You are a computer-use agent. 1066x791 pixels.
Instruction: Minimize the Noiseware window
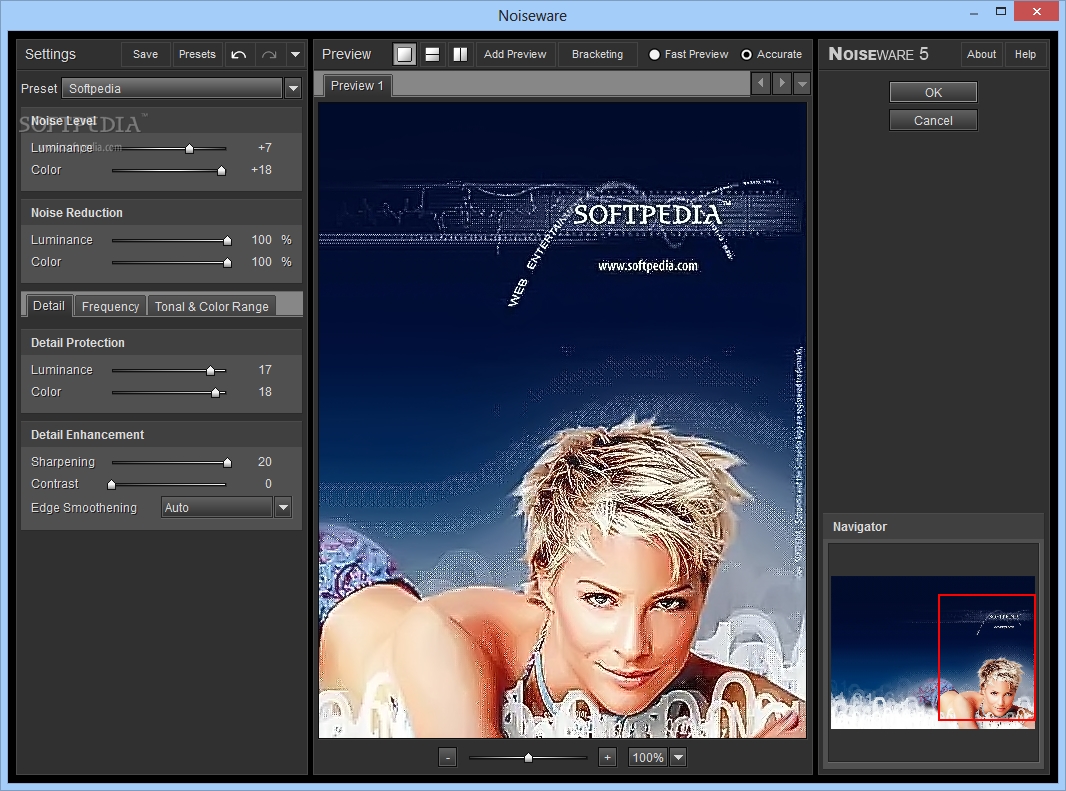(x=974, y=12)
